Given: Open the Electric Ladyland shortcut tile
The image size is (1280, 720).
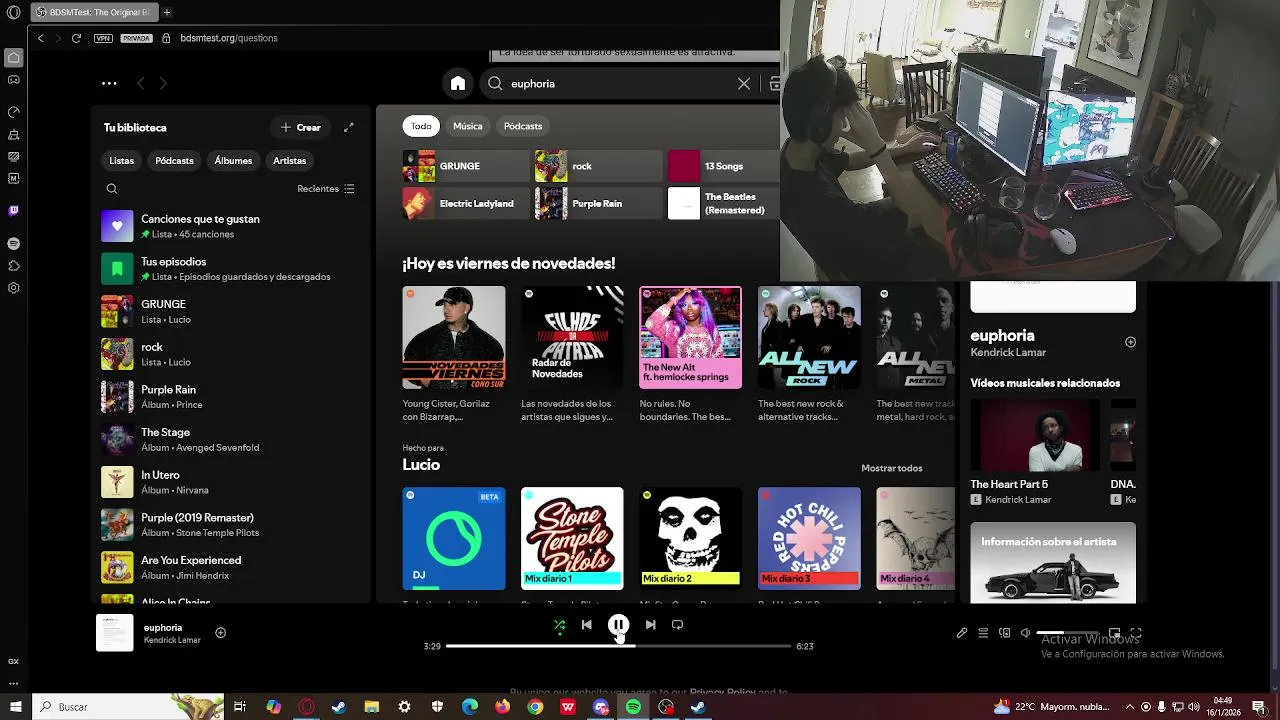Looking at the screenshot, I should point(466,204).
